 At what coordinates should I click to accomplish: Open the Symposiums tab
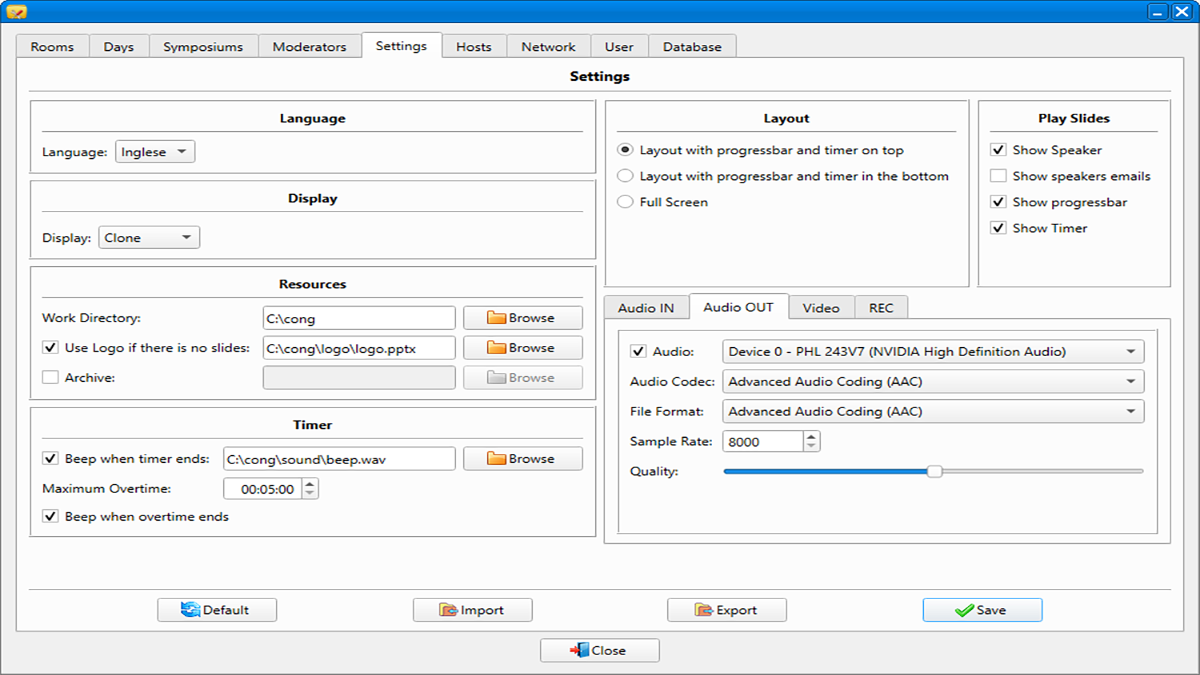tap(203, 47)
